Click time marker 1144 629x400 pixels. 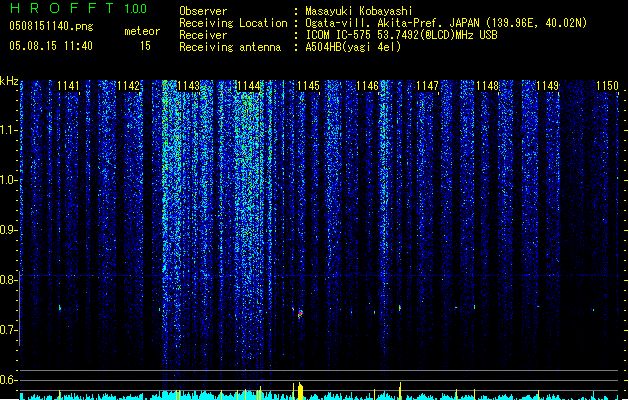pyautogui.click(x=248, y=86)
